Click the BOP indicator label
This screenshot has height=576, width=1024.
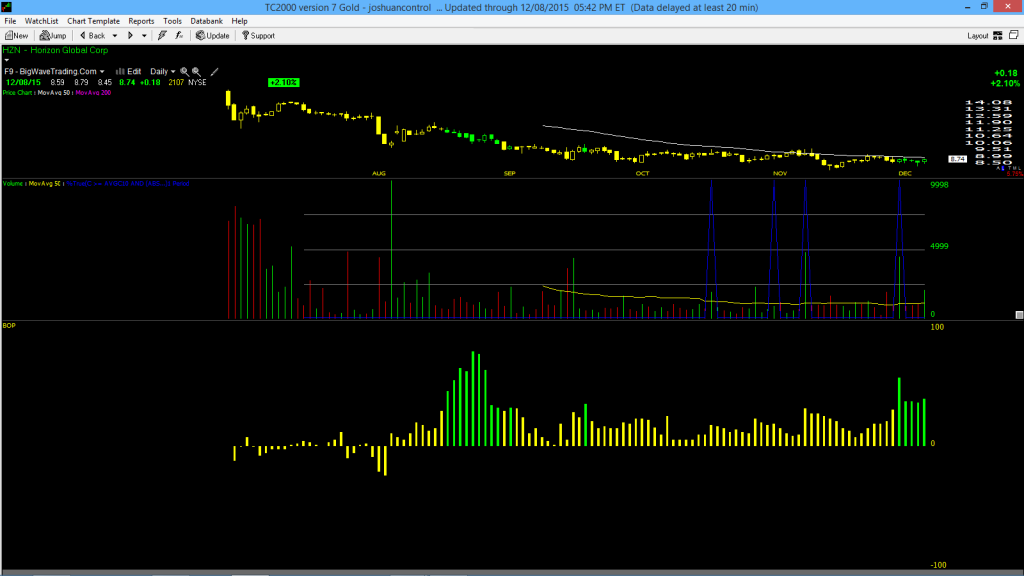(x=9, y=325)
